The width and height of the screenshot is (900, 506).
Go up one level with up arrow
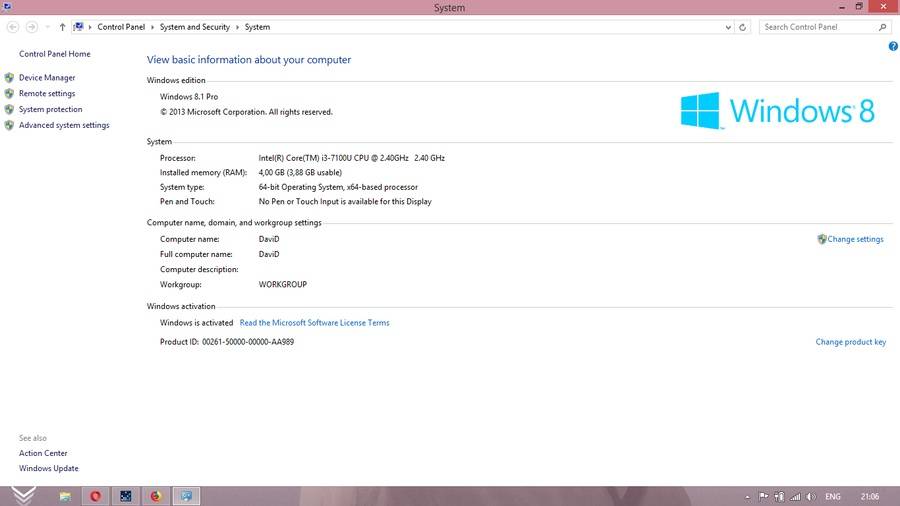coord(62,27)
